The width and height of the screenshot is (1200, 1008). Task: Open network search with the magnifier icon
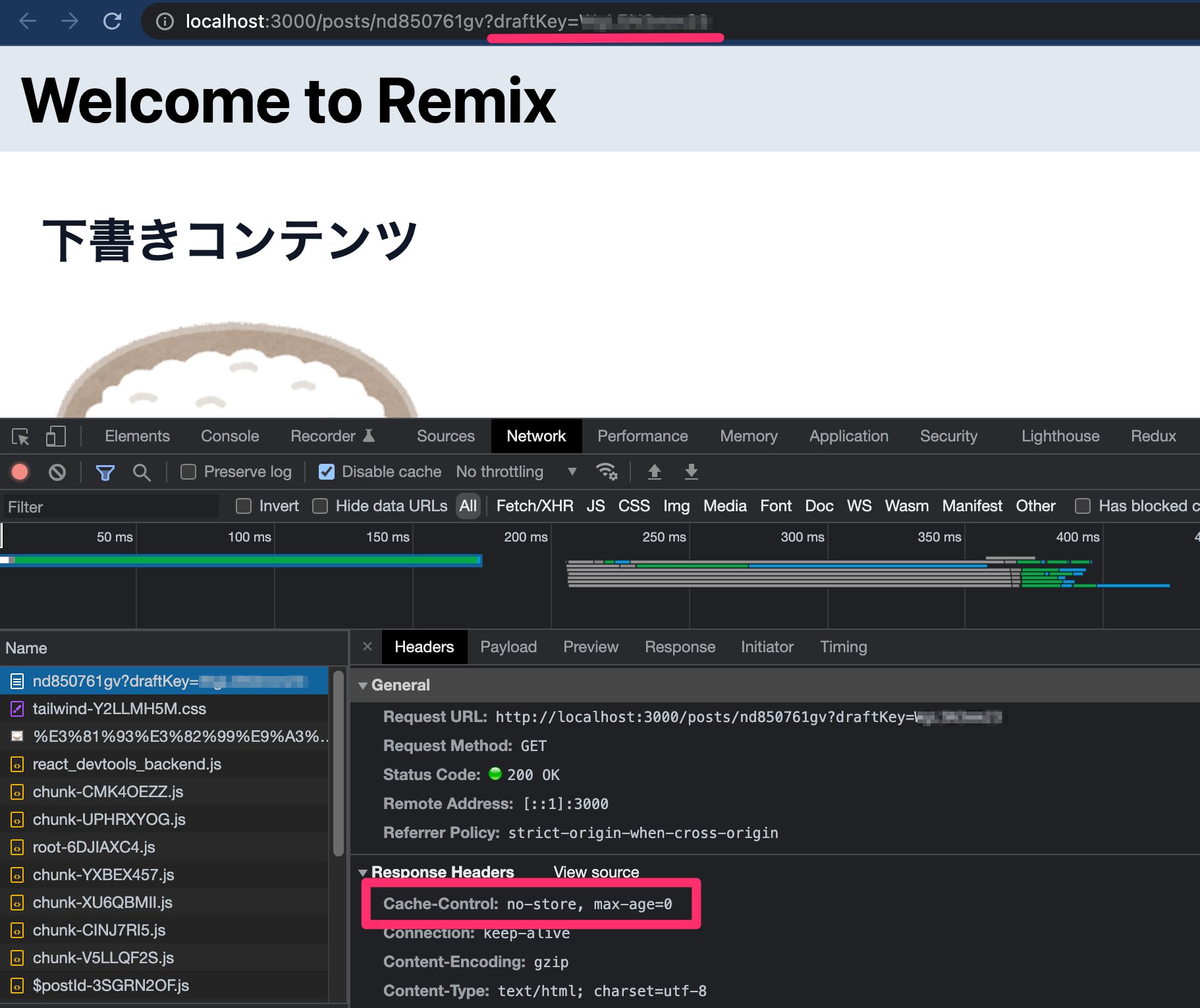[142, 472]
